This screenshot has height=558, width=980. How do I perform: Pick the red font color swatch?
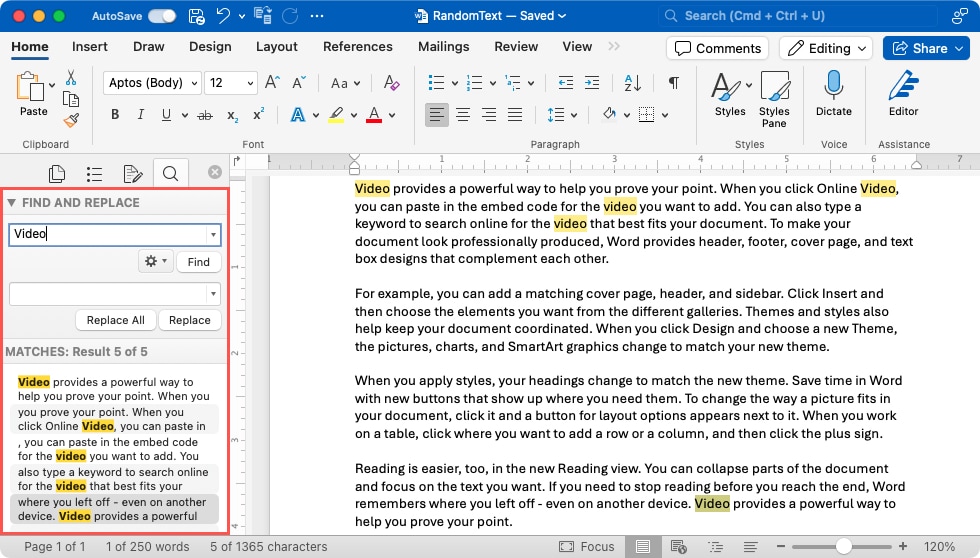click(x=374, y=115)
